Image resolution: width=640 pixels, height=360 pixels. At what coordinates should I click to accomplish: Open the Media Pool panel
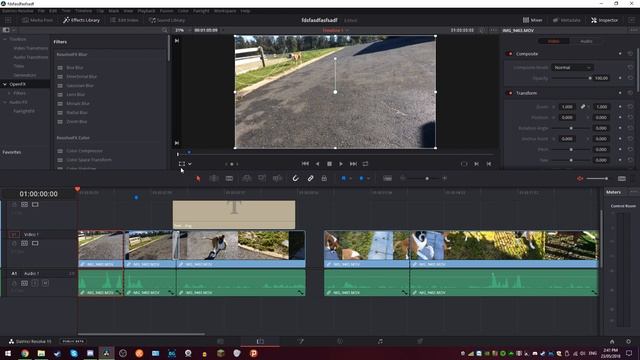(x=37, y=20)
